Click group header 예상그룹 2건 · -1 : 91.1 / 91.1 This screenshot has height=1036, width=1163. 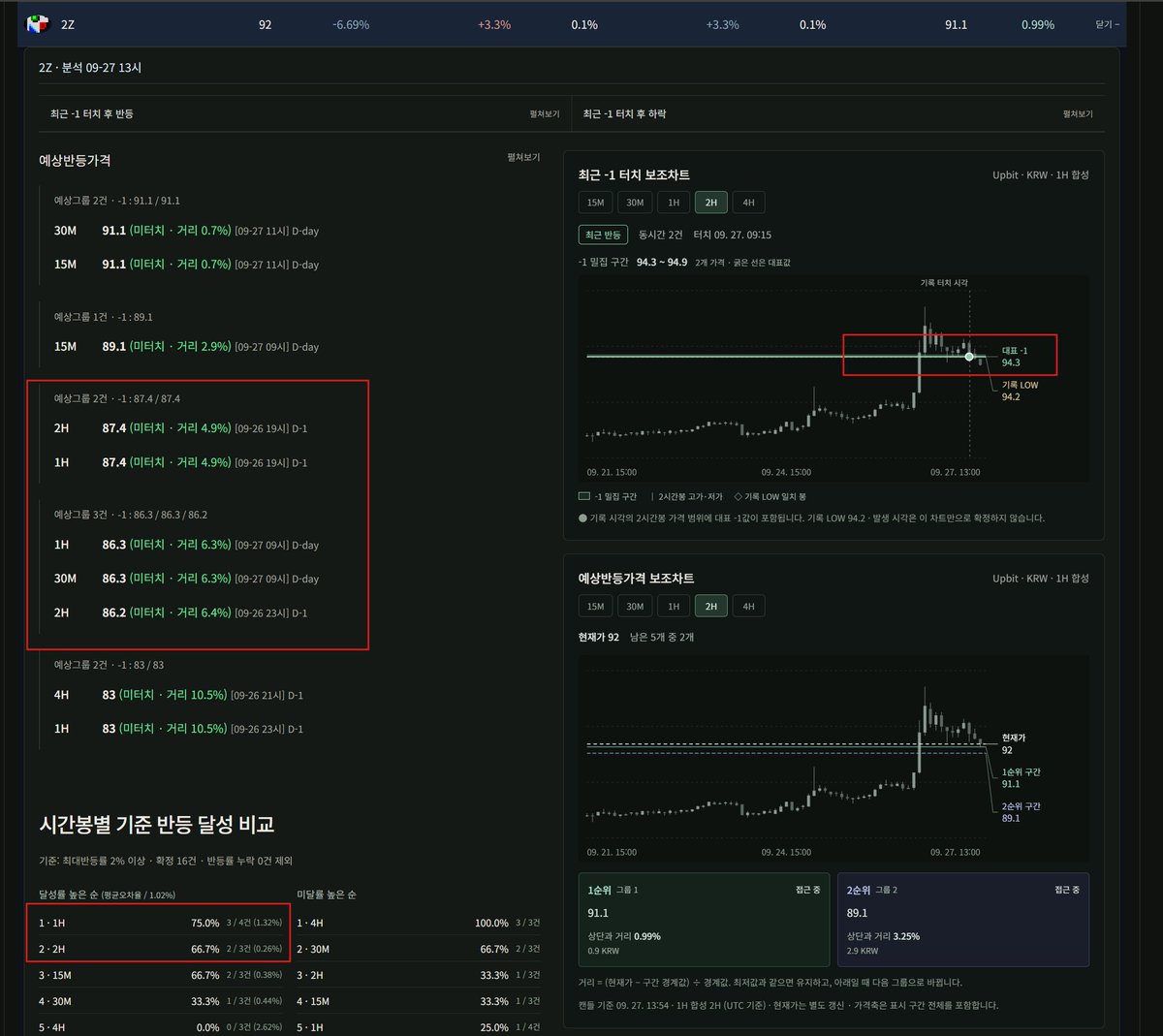(x=117, y=201)
